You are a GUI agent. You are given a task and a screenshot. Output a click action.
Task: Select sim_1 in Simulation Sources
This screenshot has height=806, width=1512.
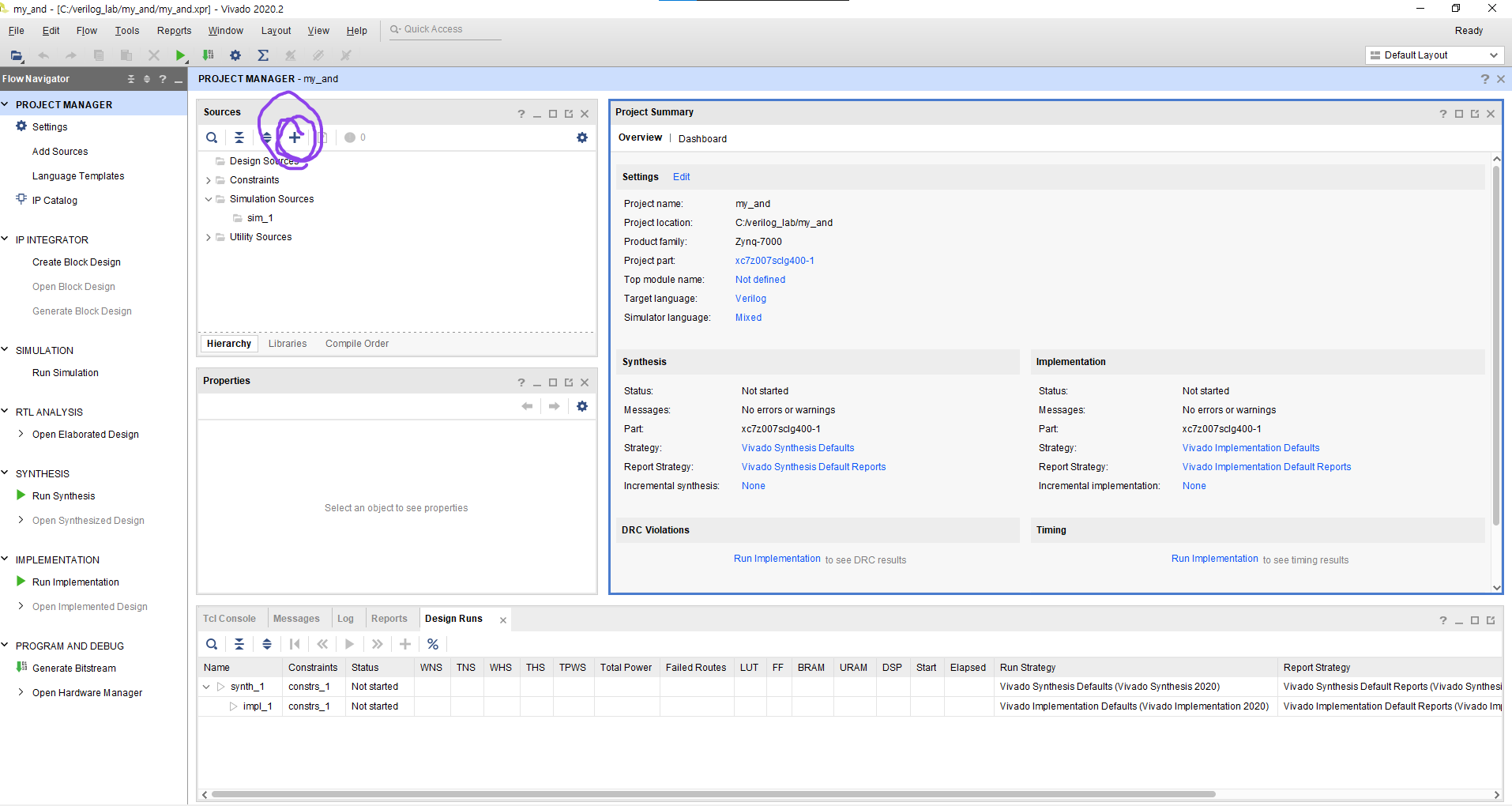pos(260,218)
